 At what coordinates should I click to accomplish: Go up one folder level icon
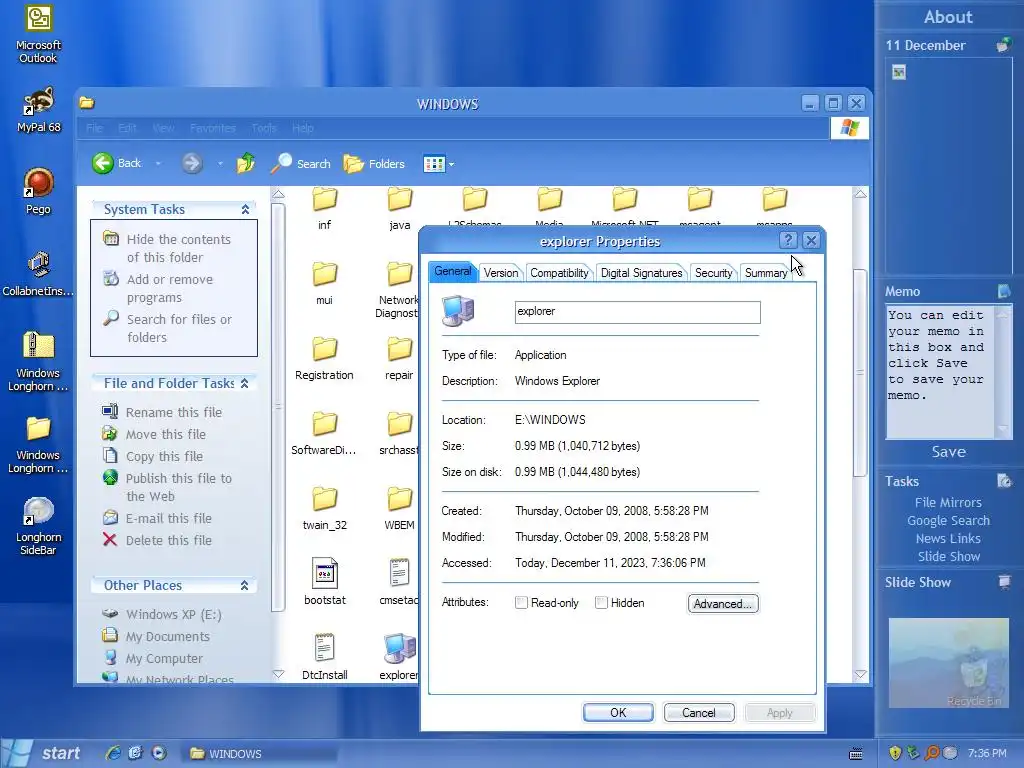(x=246, y=163)
